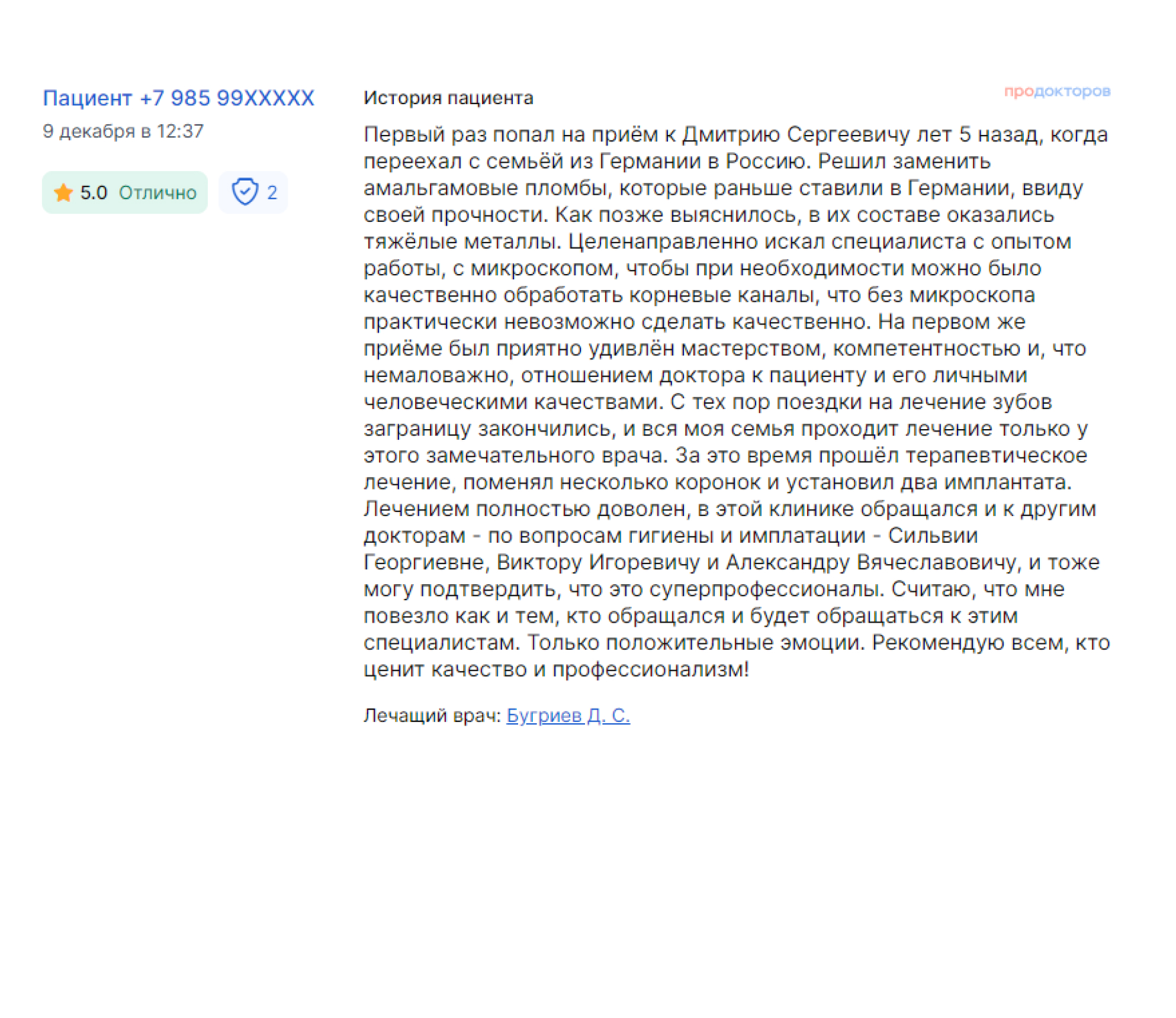Screen dimensions: 1176x1018
Task: Click the verification count number 2
Action: point(272,192)
